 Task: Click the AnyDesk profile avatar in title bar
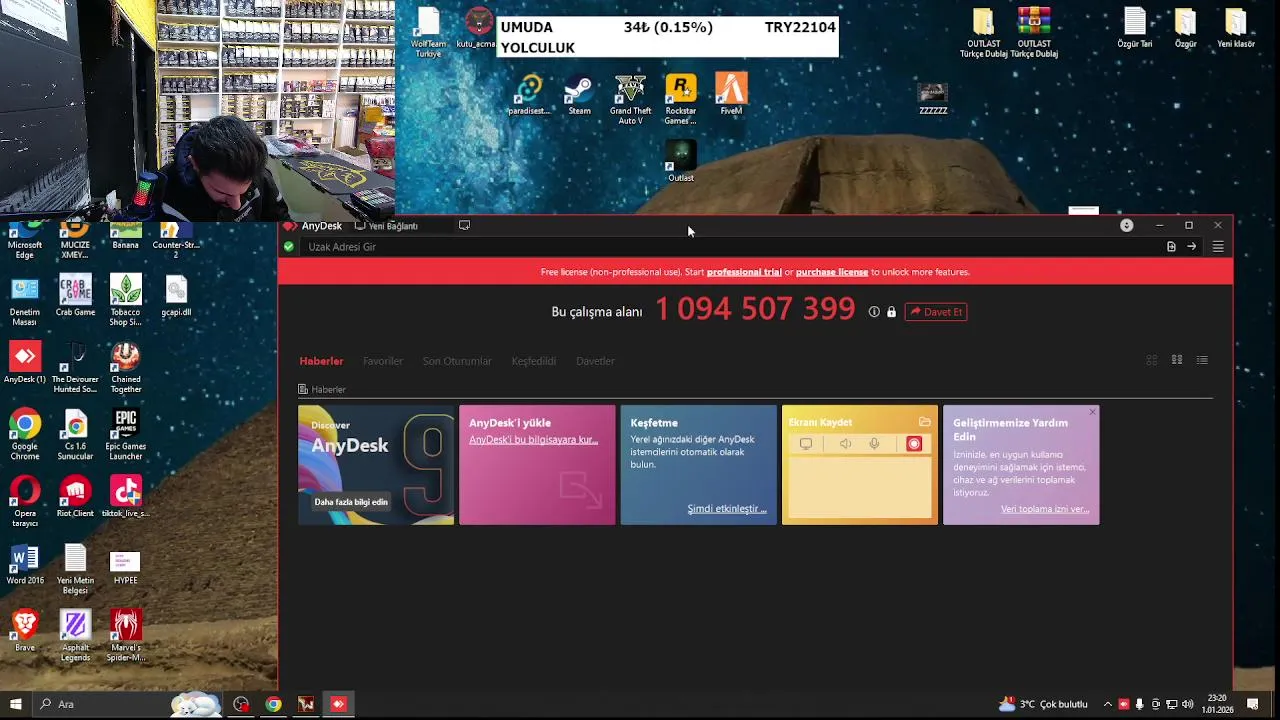click(1127, 225)
